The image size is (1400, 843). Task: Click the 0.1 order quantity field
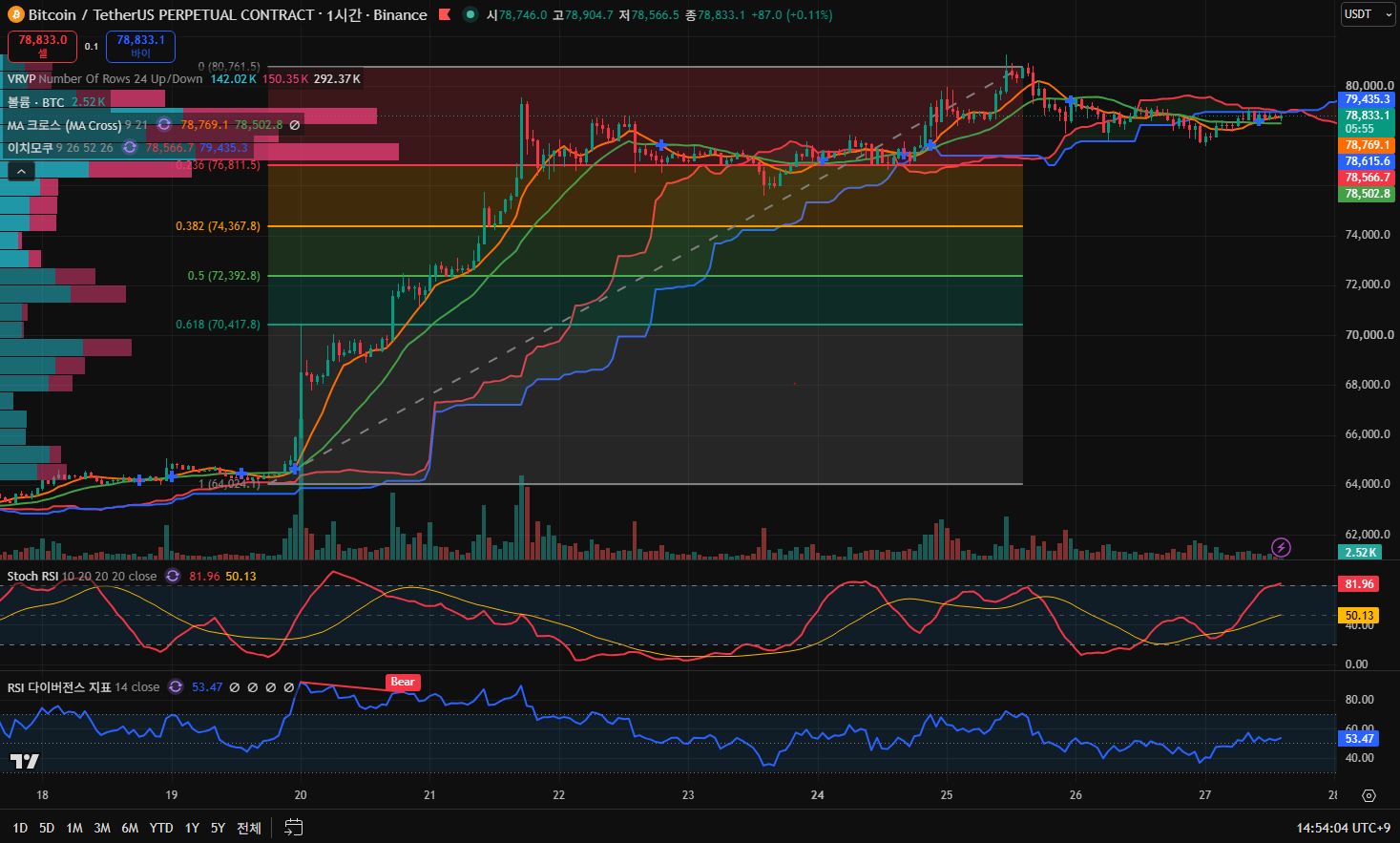pos(92,46)
